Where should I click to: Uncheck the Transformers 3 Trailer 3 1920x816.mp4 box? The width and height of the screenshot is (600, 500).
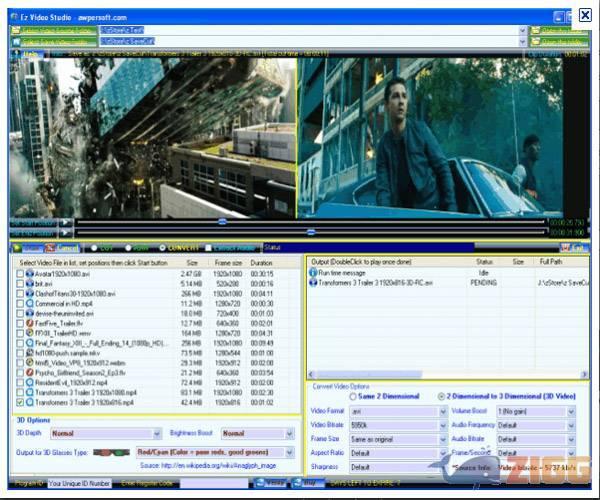click(20, 402)
